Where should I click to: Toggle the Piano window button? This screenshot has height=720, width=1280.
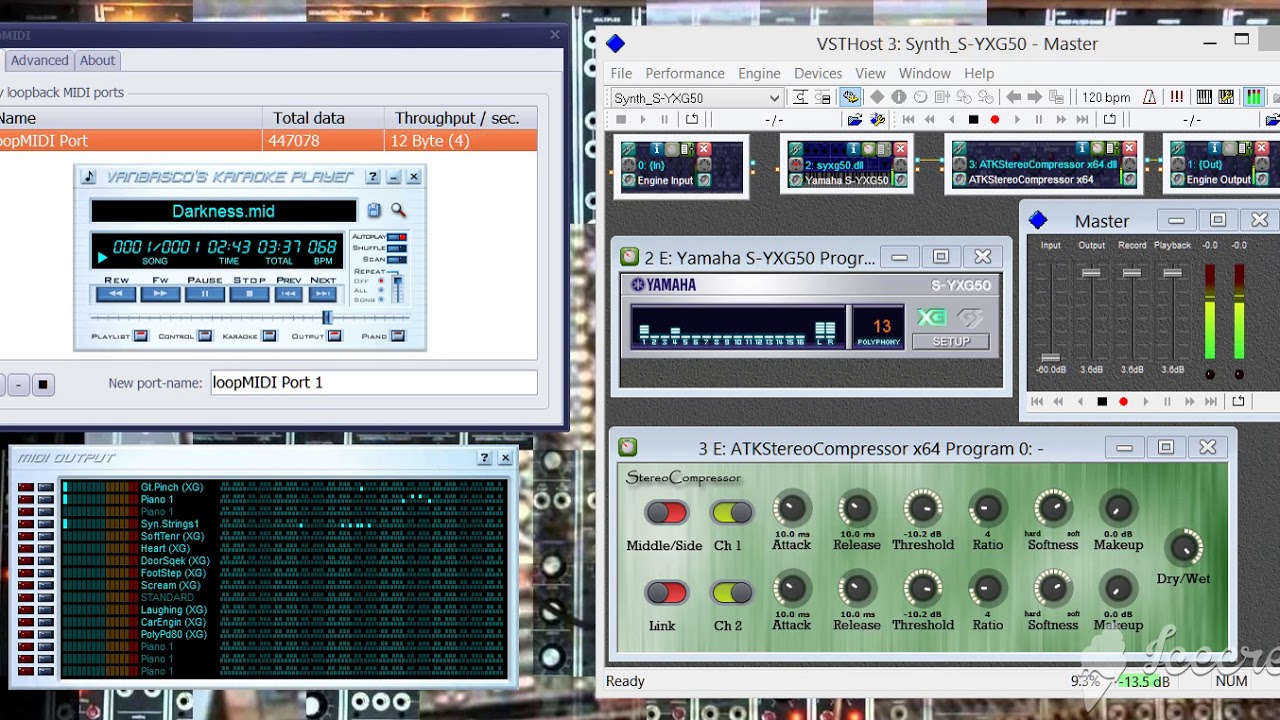click(398, 336)
